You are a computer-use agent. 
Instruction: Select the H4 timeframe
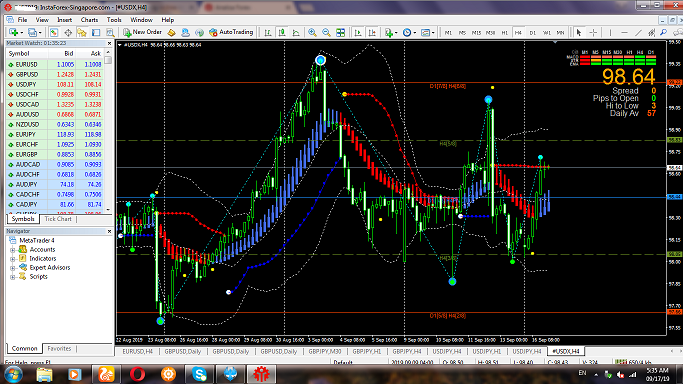point(518,33)
